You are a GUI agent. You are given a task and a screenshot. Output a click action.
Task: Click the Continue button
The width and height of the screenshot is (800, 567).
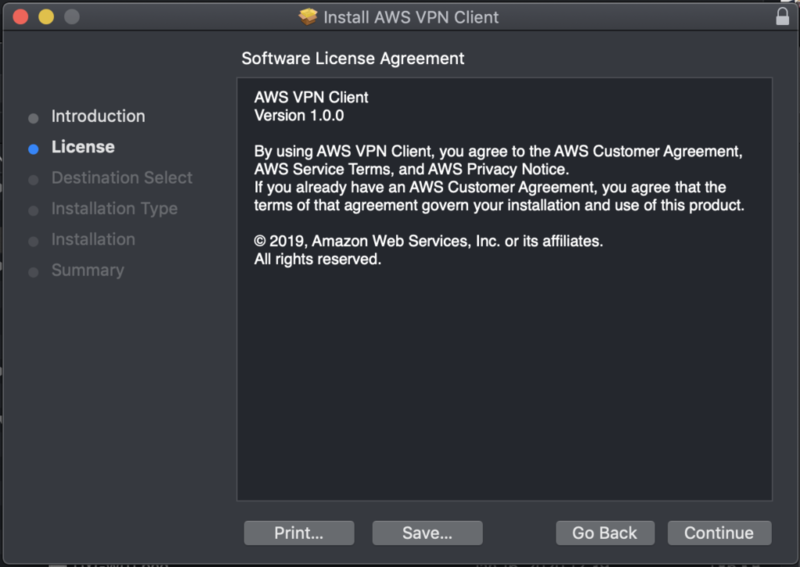(719, 533)
